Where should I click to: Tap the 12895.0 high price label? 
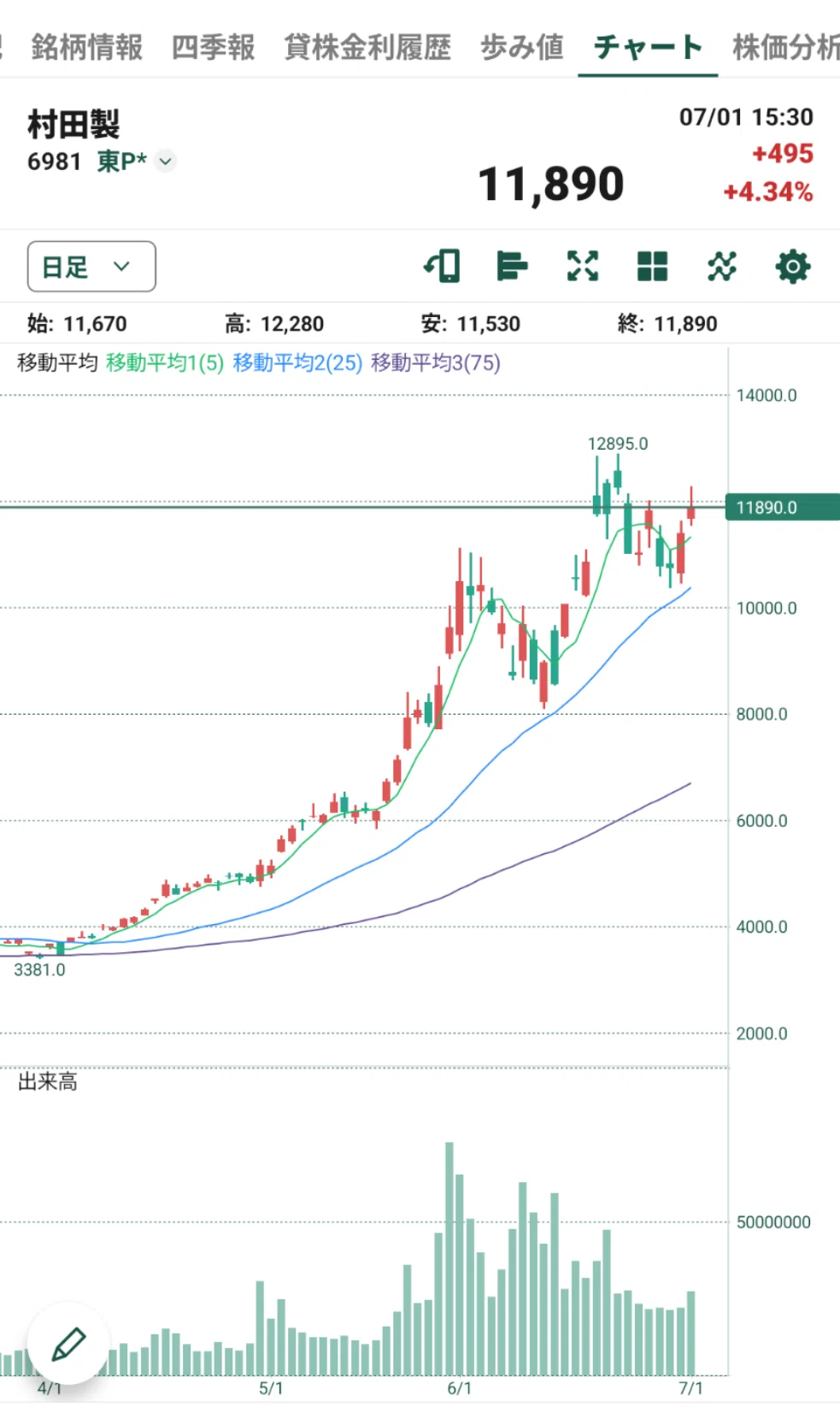[618, 444]
